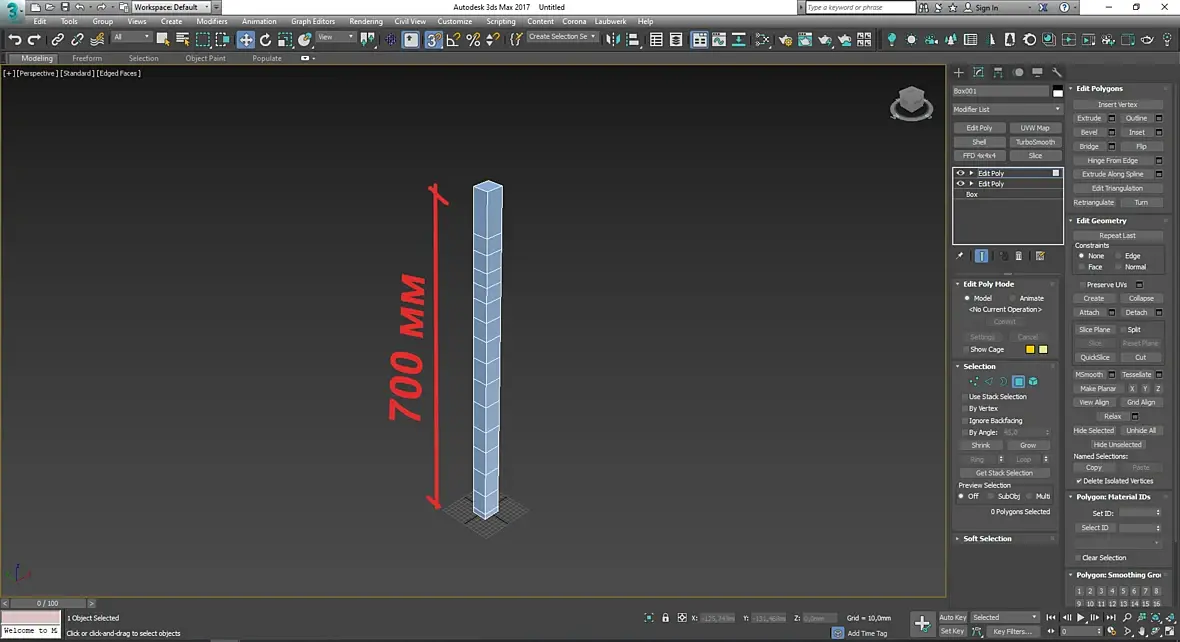Click the Play Animation button
Screen dimensions: 1180x642
(1081, 619)
